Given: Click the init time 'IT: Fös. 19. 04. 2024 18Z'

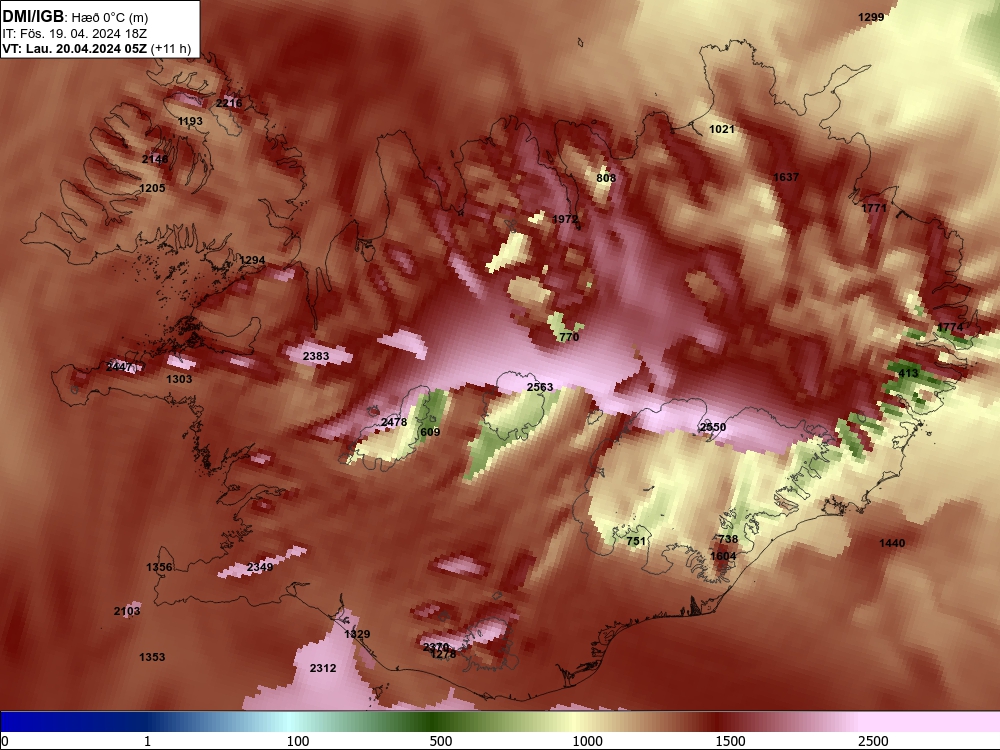Looking at the screenshot, I should click(x=75, y=33).
